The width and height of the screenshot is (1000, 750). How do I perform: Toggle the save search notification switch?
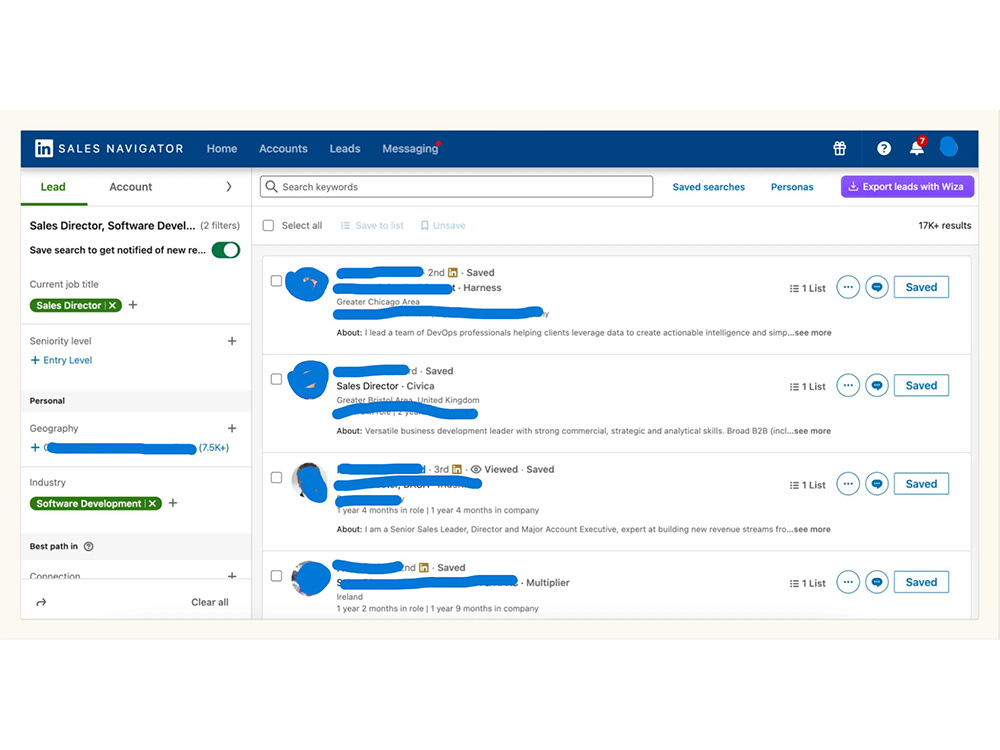pos(226,250)
